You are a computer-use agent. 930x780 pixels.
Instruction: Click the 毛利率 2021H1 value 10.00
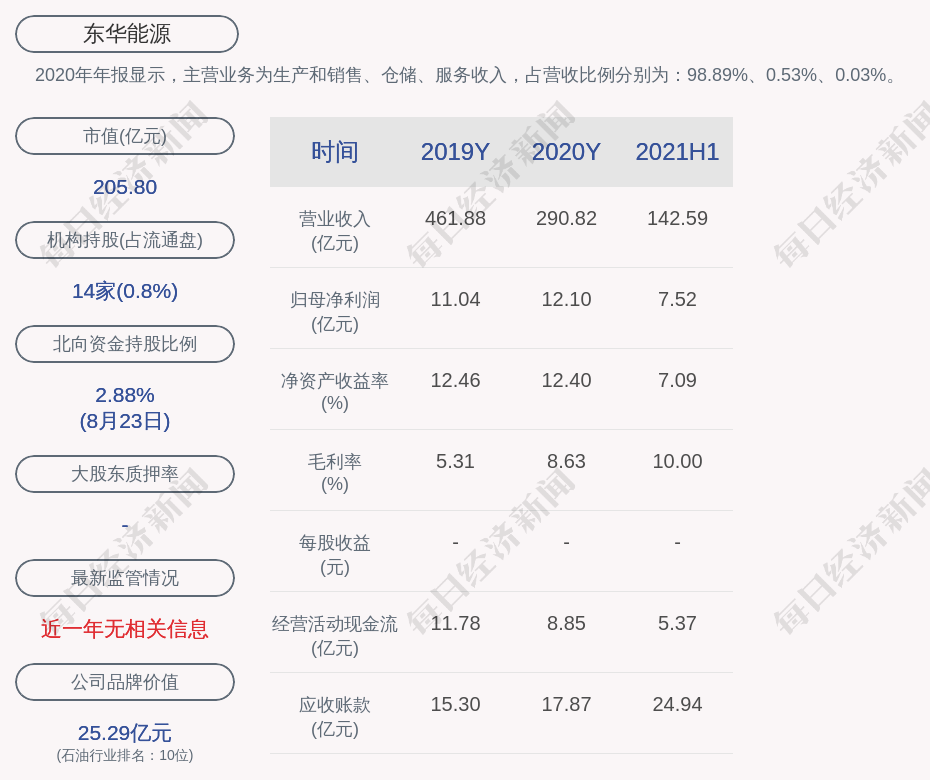(677, 461)
